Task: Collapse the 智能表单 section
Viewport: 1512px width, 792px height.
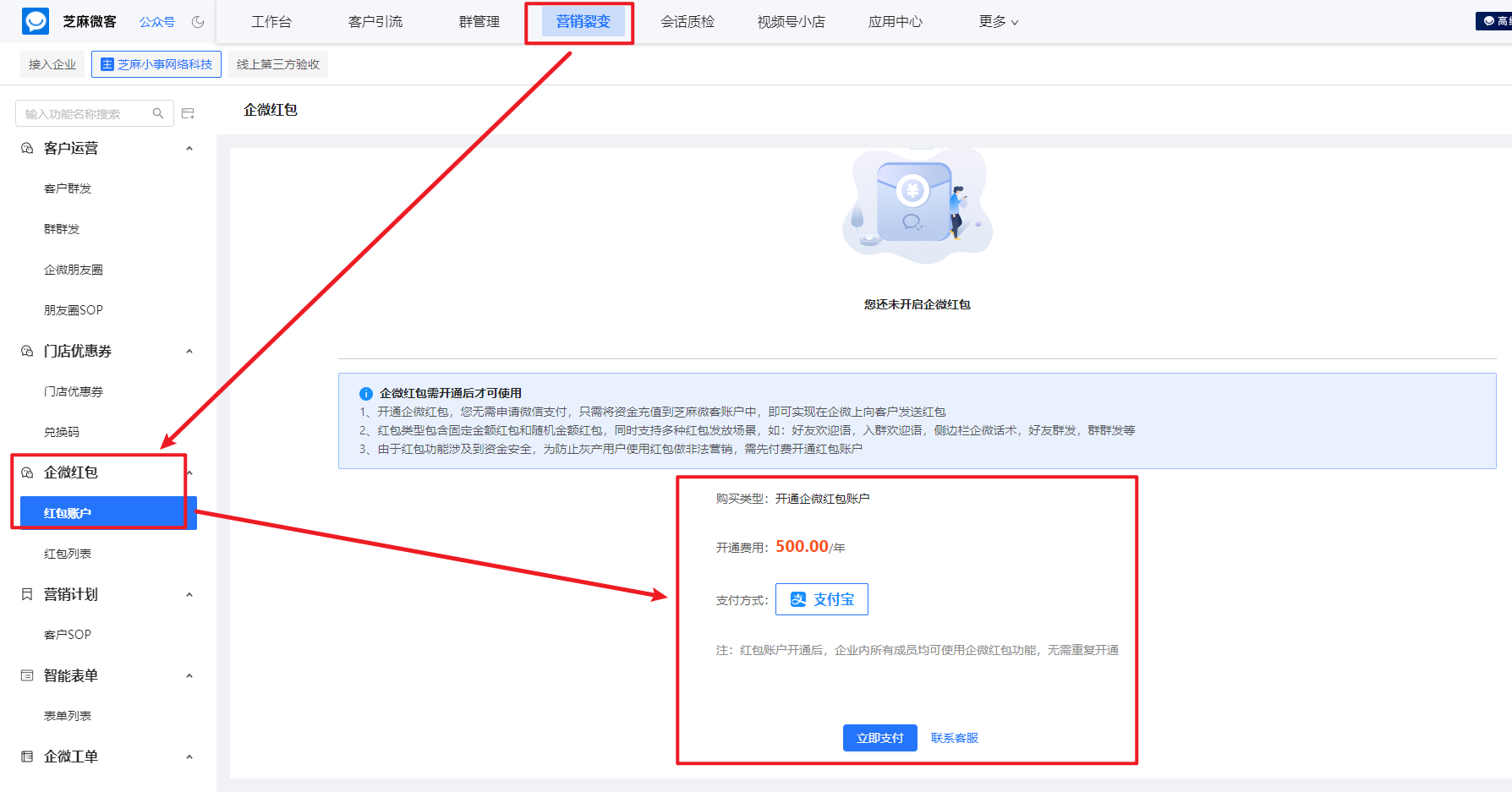Action: [189, 675]
